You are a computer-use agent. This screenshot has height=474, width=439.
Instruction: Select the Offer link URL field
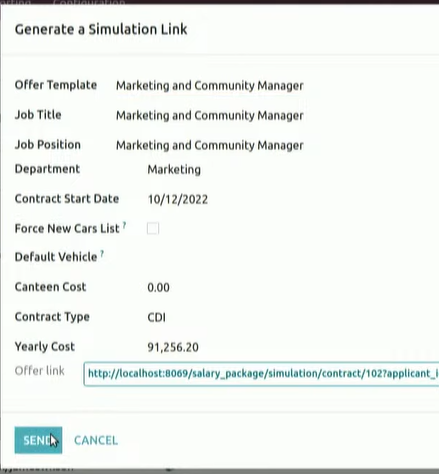click(x=261, y=374)
